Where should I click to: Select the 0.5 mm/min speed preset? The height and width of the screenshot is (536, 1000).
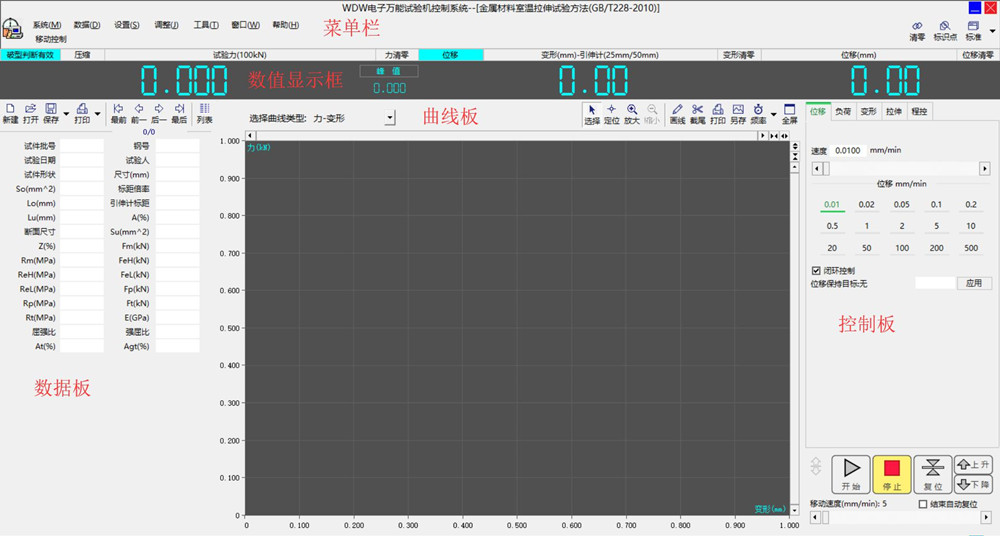[832, 226]
